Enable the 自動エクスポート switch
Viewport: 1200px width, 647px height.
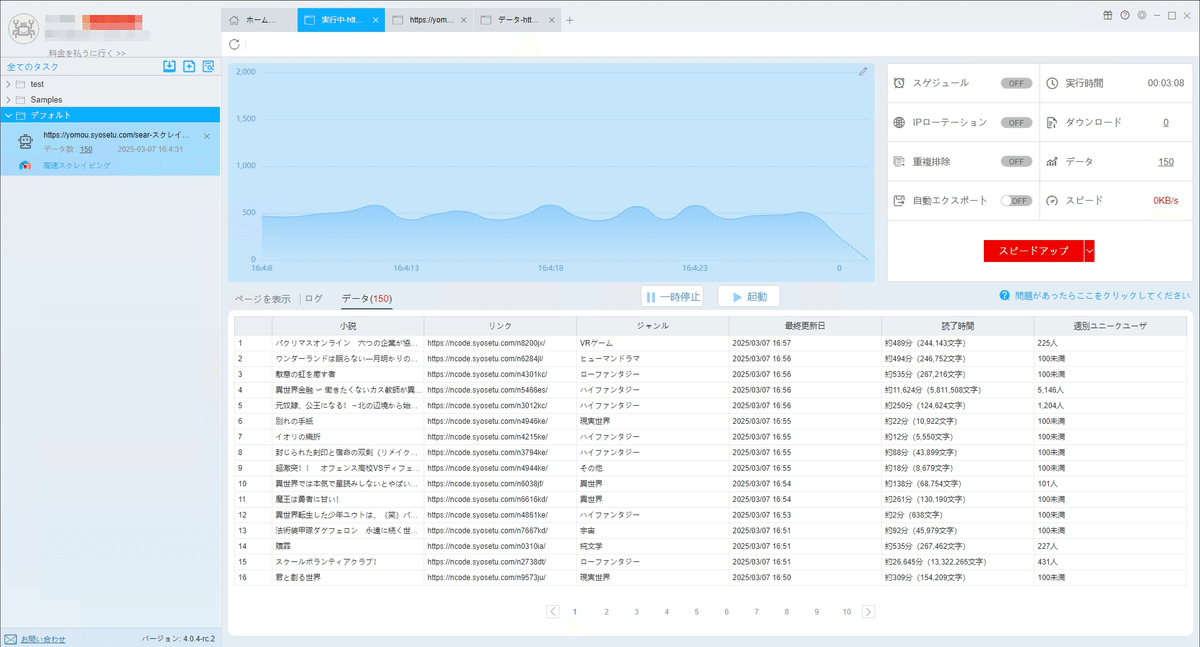point(1016,200)
